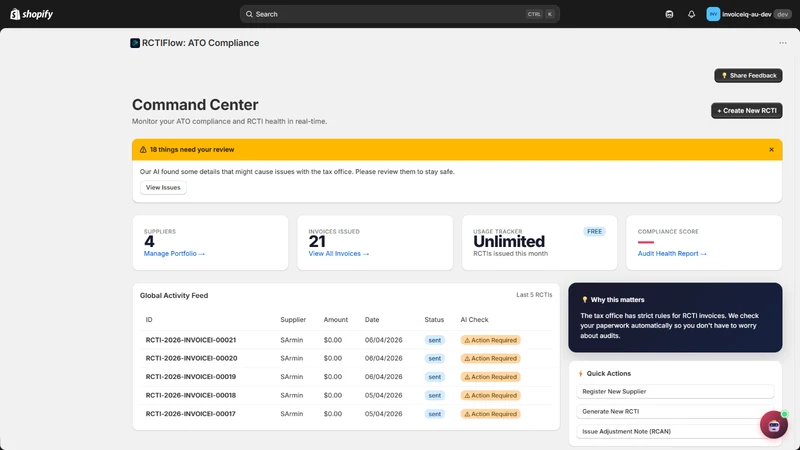Open the sidekick icon beside the bell
This screenshot has height=450, width=800.
669,14
